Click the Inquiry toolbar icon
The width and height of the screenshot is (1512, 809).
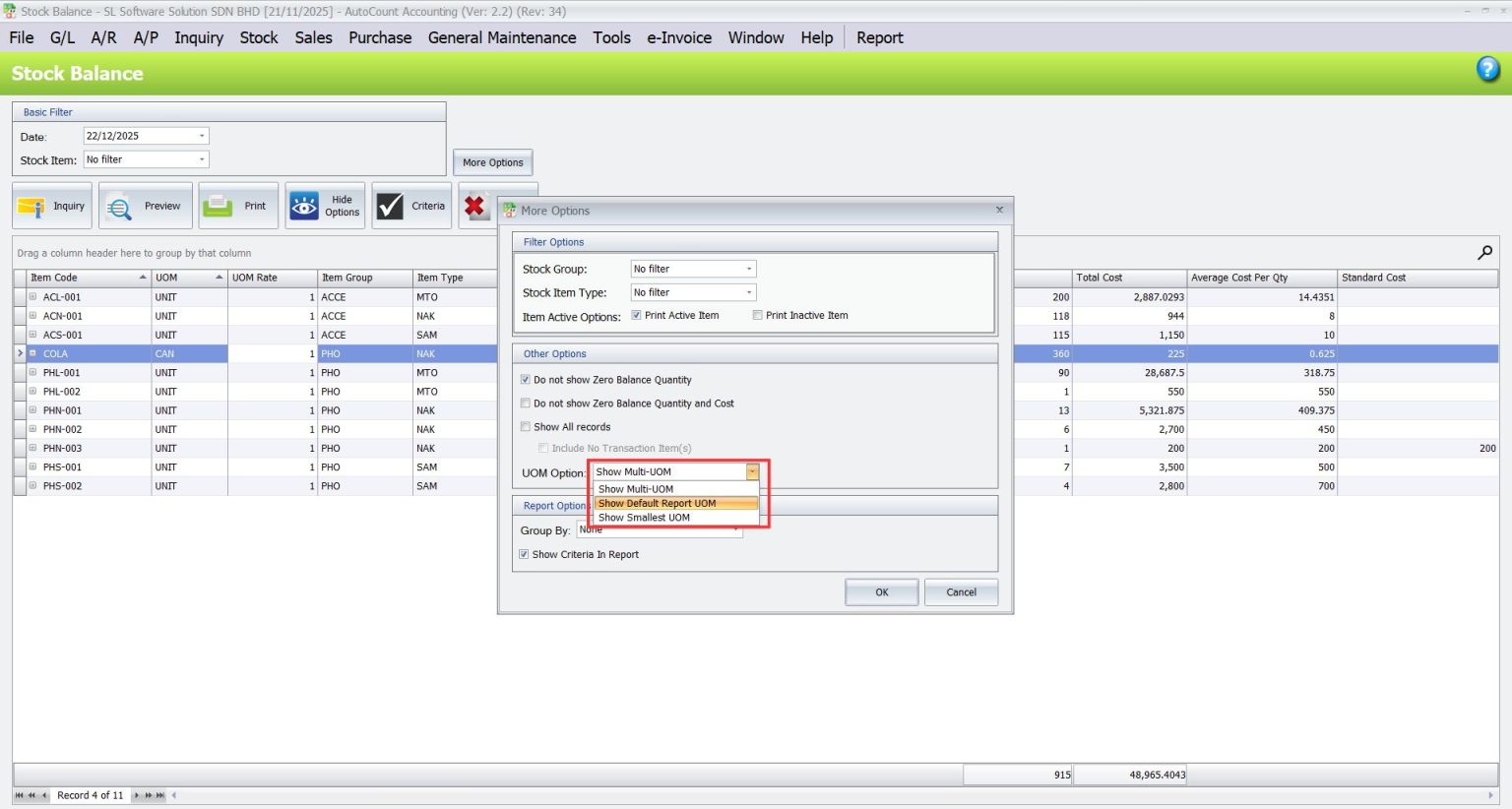point(31,207)
